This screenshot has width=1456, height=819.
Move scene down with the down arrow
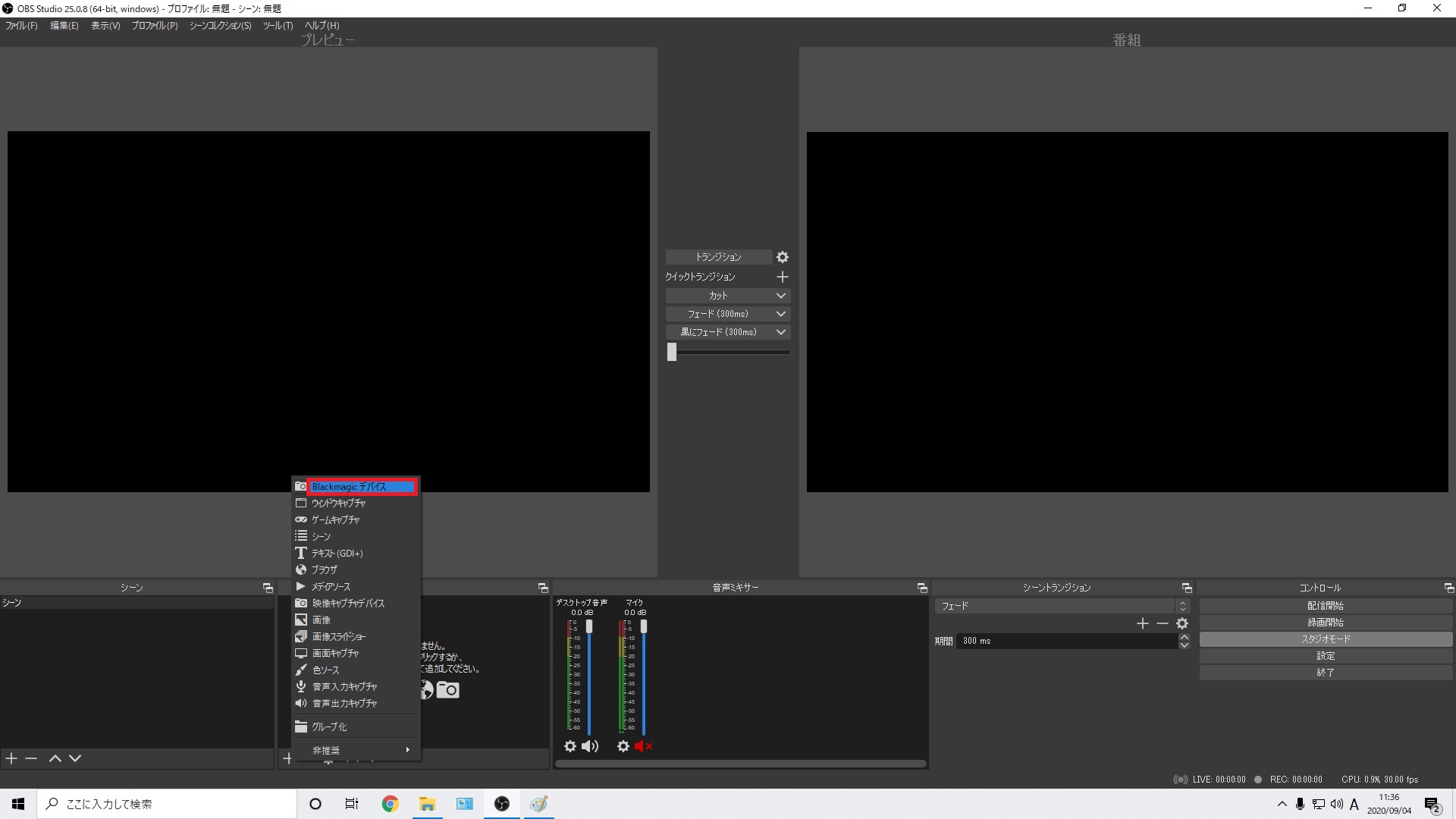pyautogui.click(x=75, y=758)
